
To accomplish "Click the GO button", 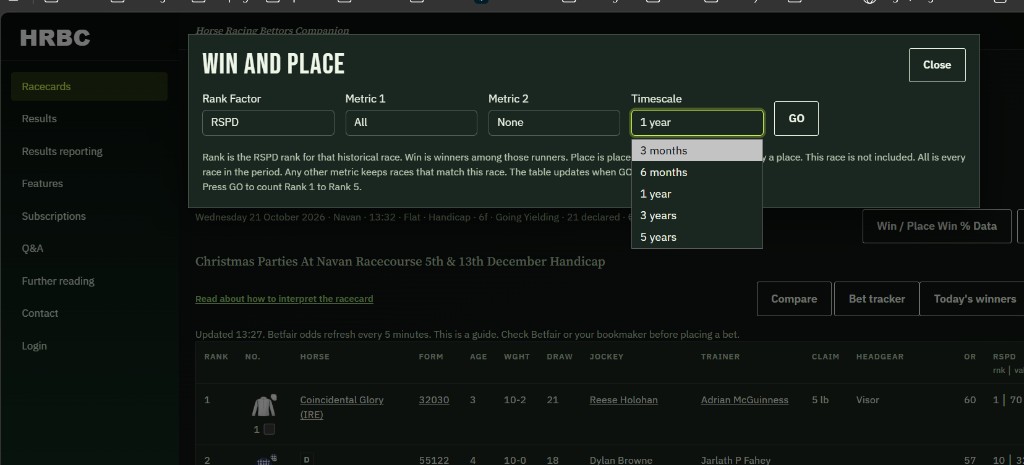I will pyautogui.click(x=796, y=119).
